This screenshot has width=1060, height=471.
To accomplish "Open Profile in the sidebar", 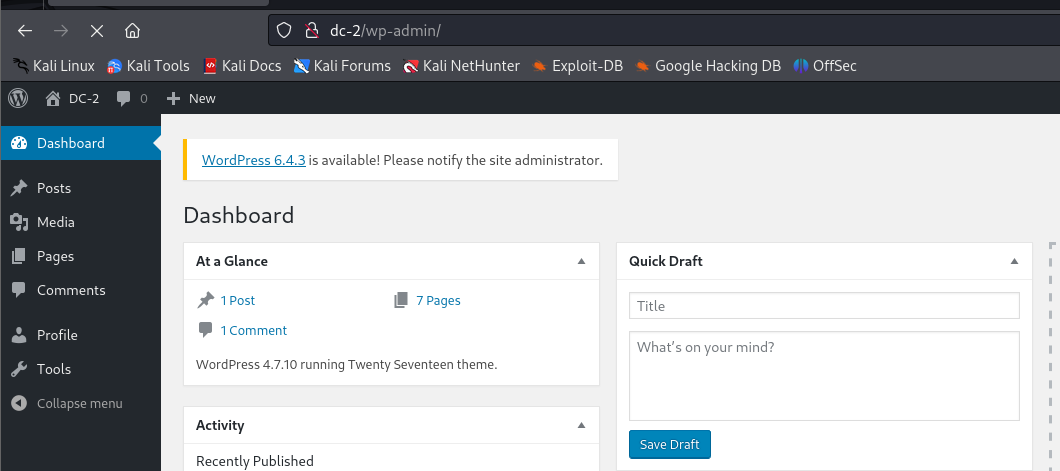I will pyautogui.click(x=80, y=335).
